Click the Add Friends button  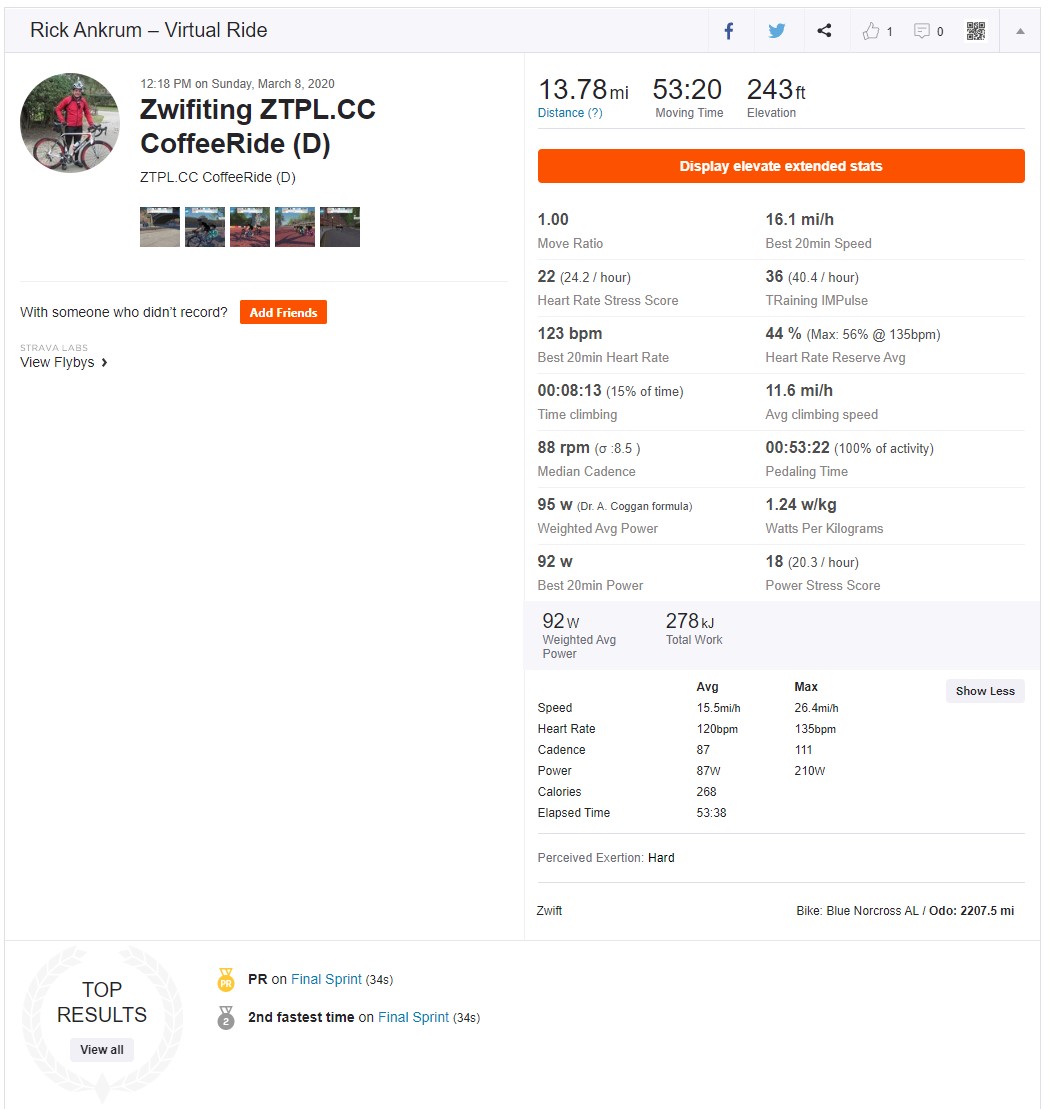point(284,312)
